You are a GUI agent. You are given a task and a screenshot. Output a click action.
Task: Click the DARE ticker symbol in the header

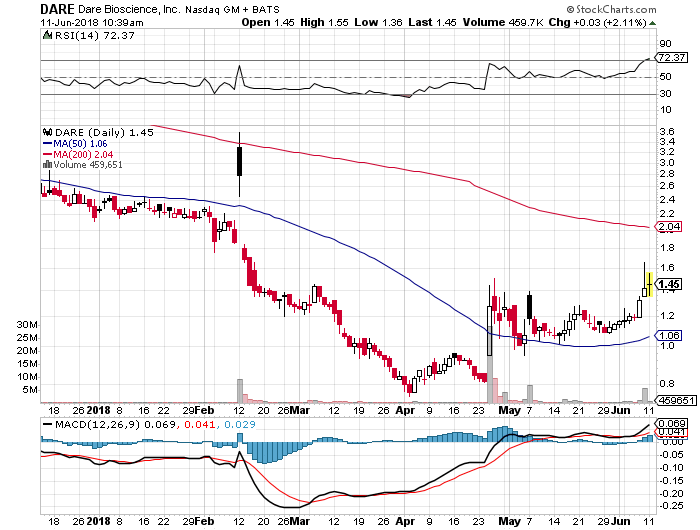[57, 9]
